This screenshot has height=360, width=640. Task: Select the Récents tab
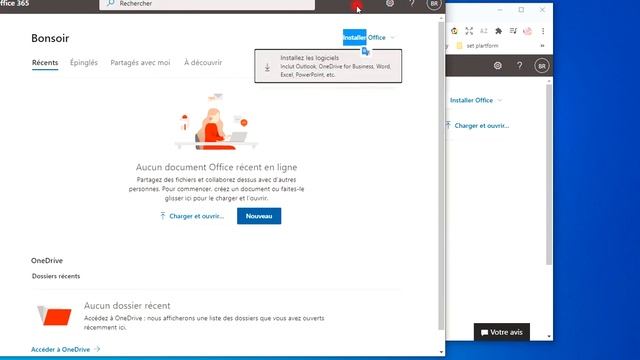tap(45, 62)
